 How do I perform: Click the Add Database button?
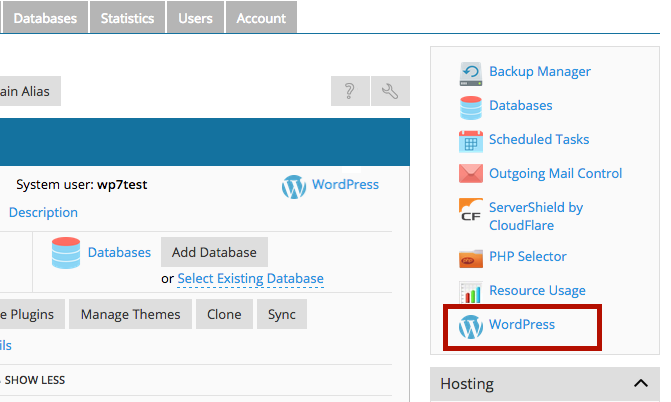[x=214, y=252]
